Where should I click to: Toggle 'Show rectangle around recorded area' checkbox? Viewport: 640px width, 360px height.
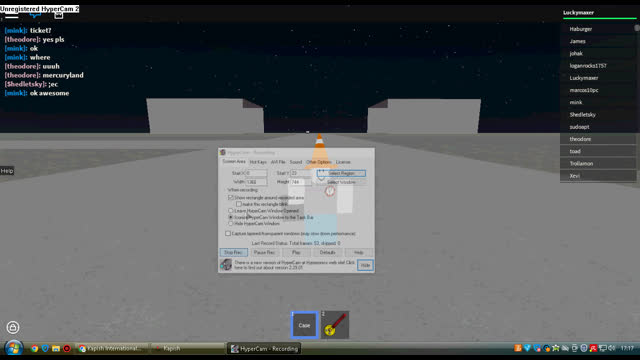231,198
